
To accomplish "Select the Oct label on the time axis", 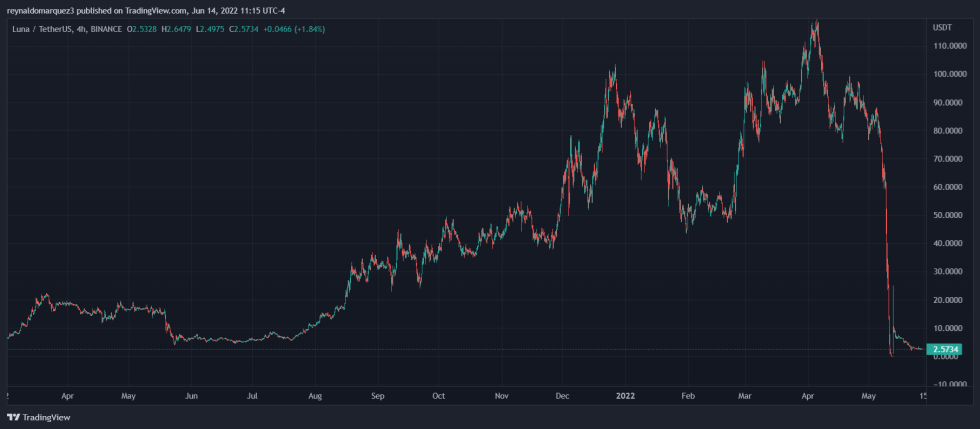I will click(439, 396).
